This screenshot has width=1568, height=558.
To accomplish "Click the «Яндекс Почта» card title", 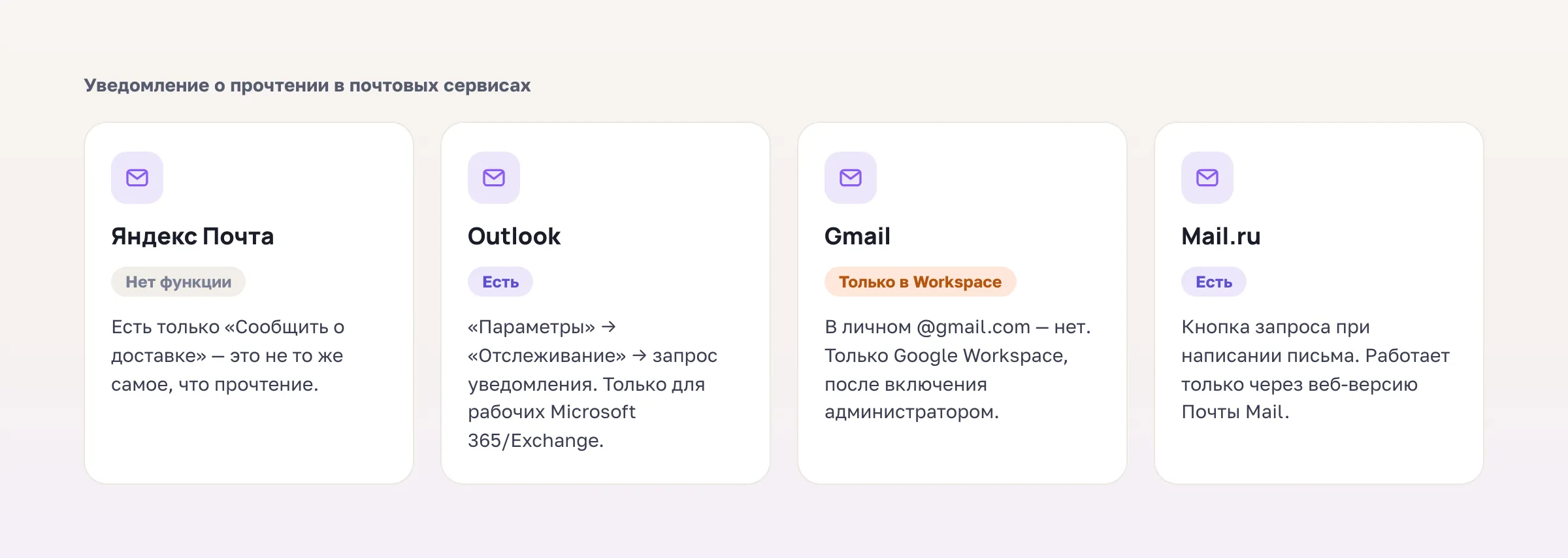I will (193, 237).
